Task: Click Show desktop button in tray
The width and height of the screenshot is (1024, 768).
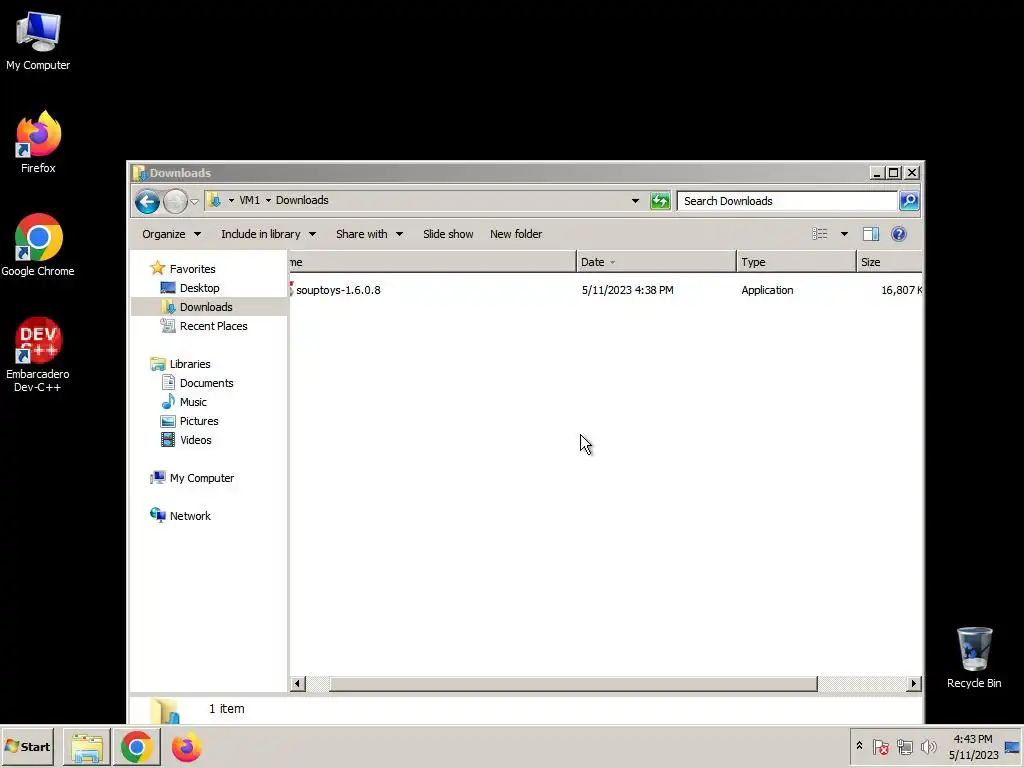Action: click(1012, 746)
